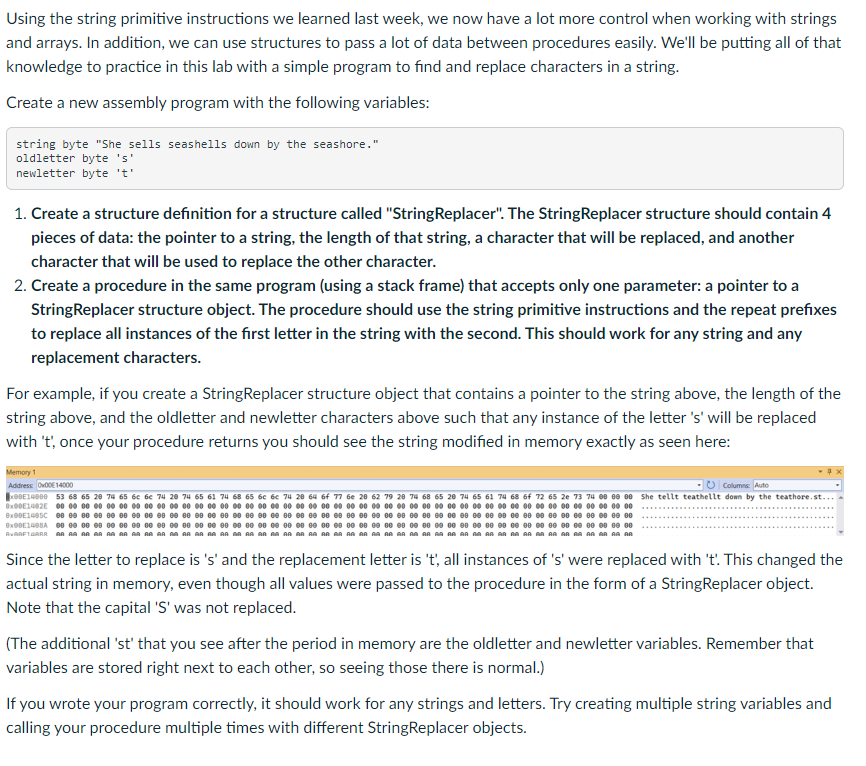Click the Memory window refresh icon
The image size is (866, 766).
point(711,485)
